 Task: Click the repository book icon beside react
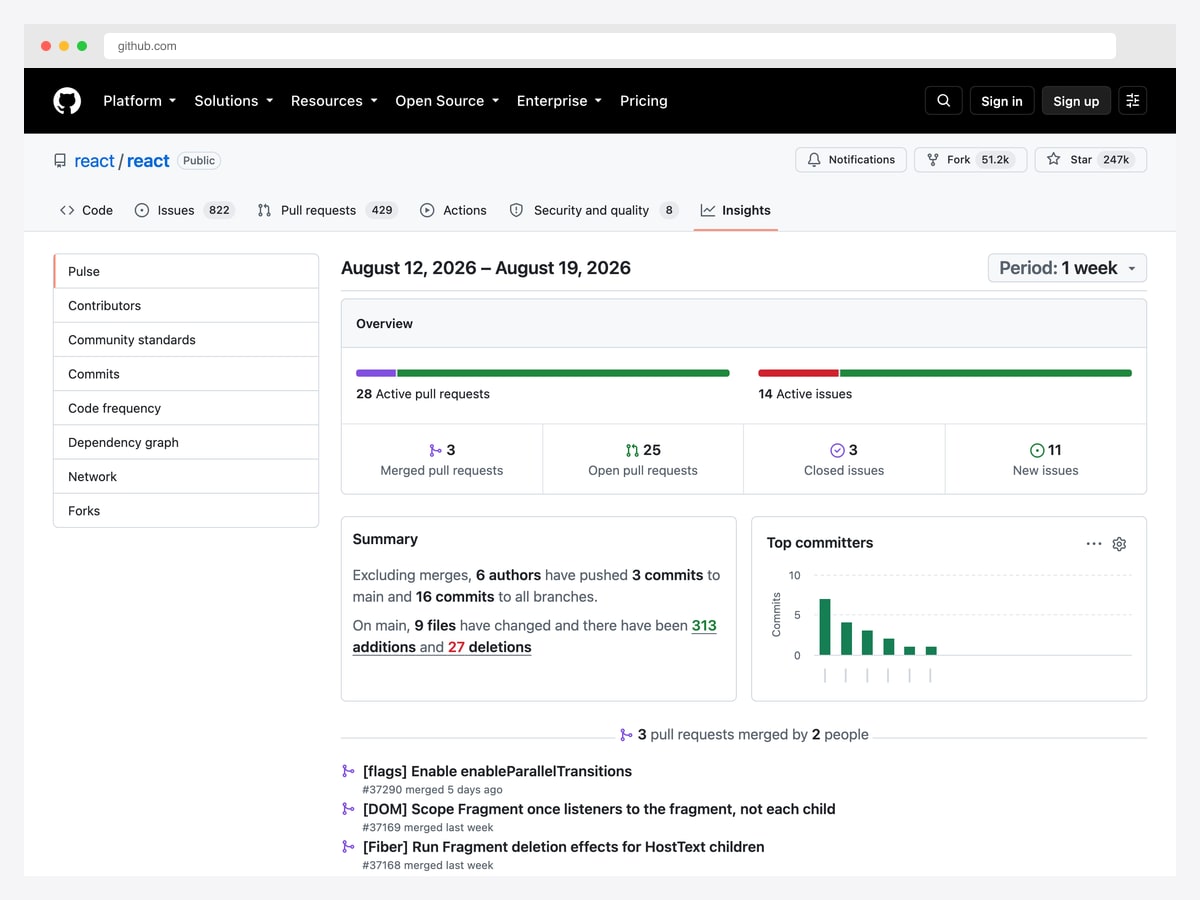60,161
